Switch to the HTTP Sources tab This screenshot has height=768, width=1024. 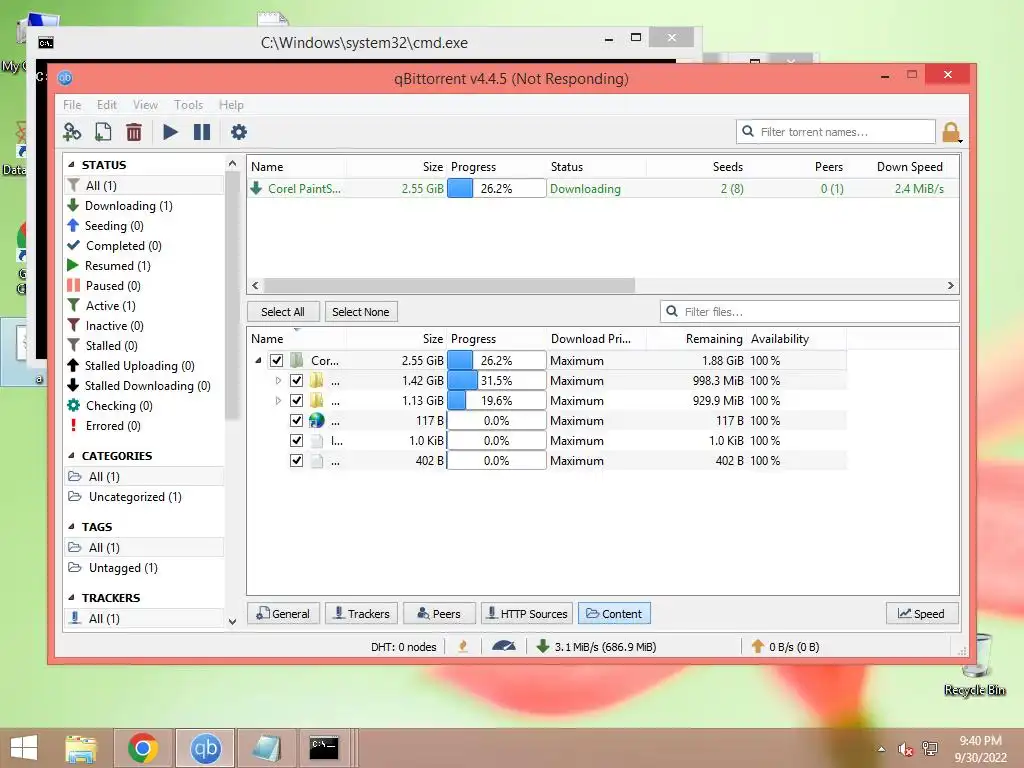click(527, 614)
